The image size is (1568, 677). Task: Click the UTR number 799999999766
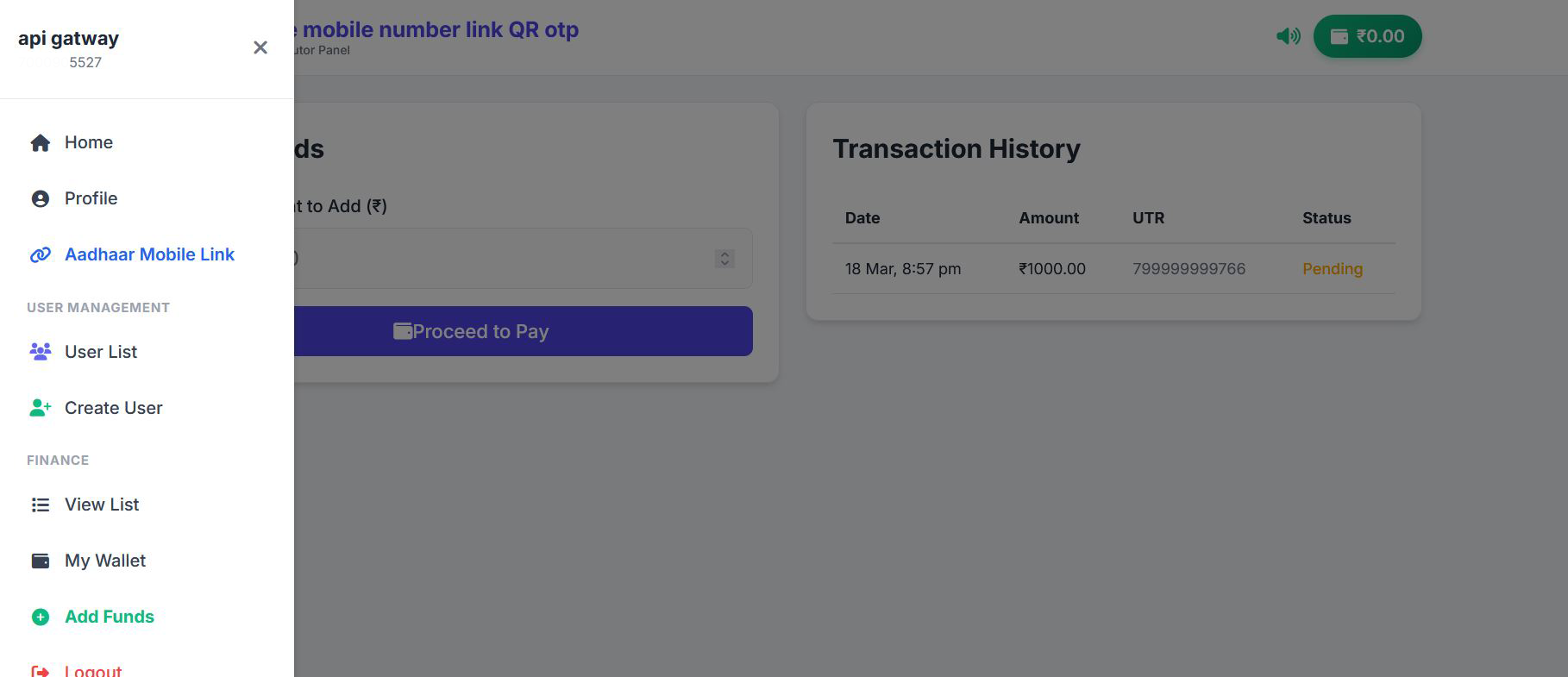[x=1189, y=269]
